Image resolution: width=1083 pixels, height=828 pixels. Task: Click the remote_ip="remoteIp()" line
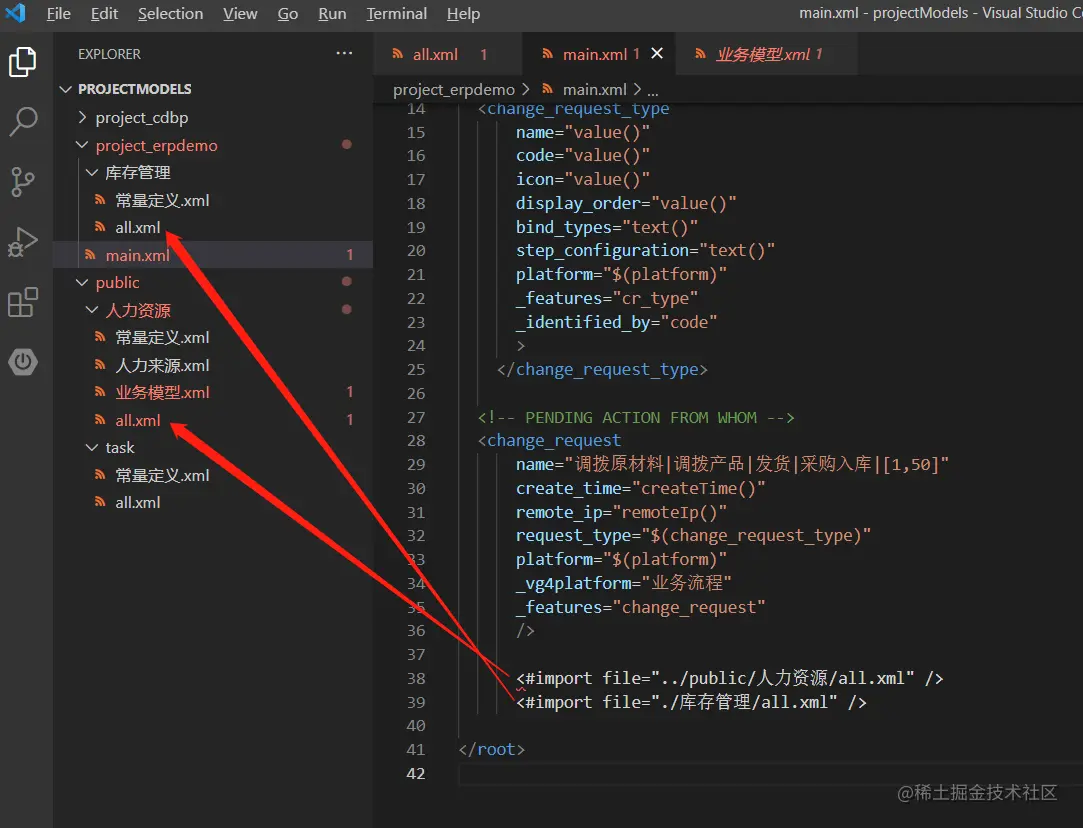pyautogui.click(x=621, y=512)
